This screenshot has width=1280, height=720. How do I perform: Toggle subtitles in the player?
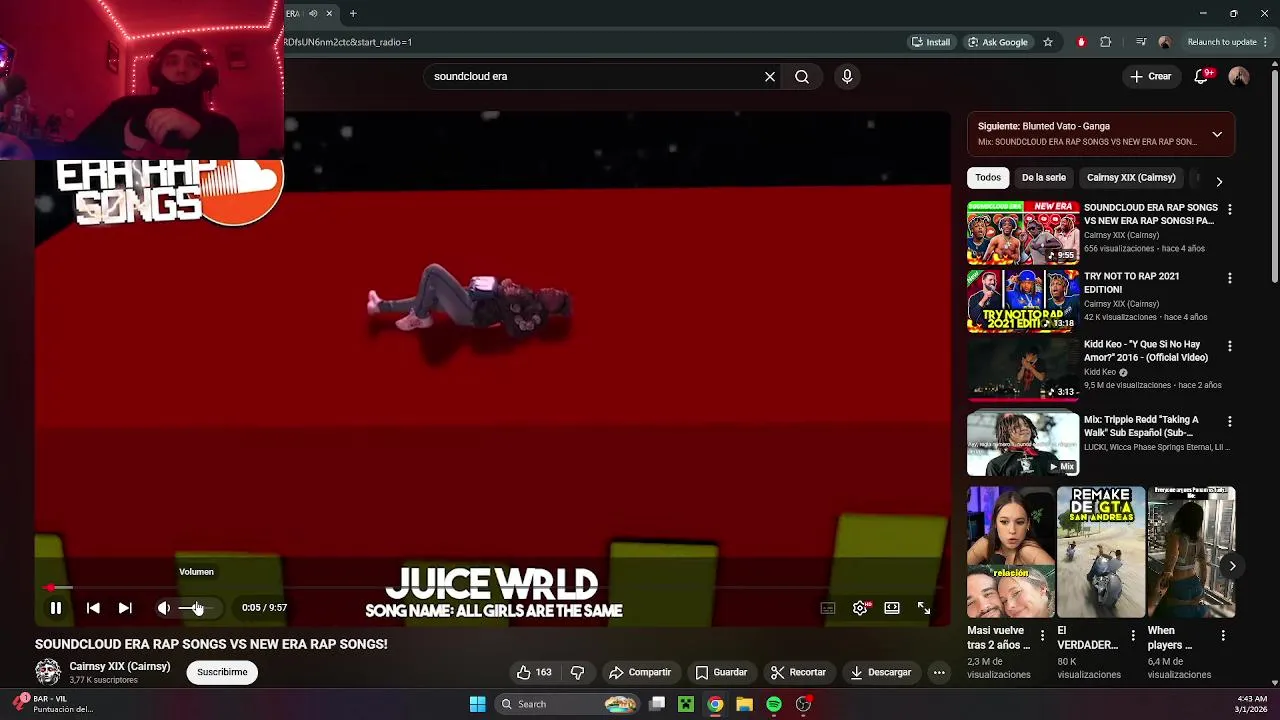[828, 608]
